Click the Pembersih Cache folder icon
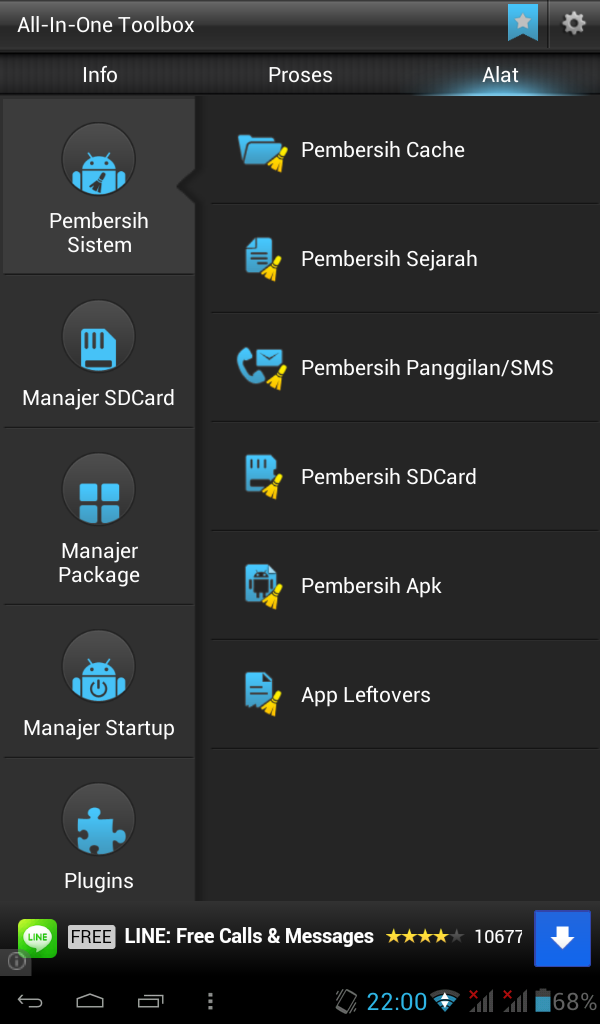Screen dimensions: 600x1024 pyautogui.click(x=262, y=152)
